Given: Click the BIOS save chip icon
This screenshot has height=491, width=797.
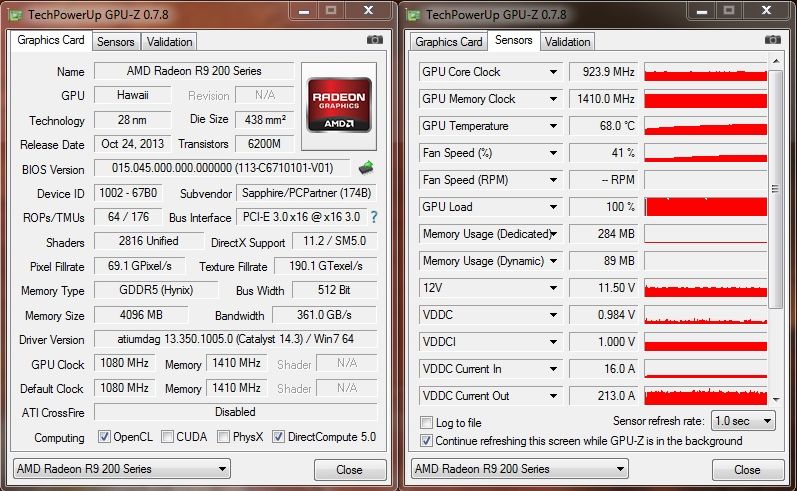Looking at the screenshot, I should point(367,168).
